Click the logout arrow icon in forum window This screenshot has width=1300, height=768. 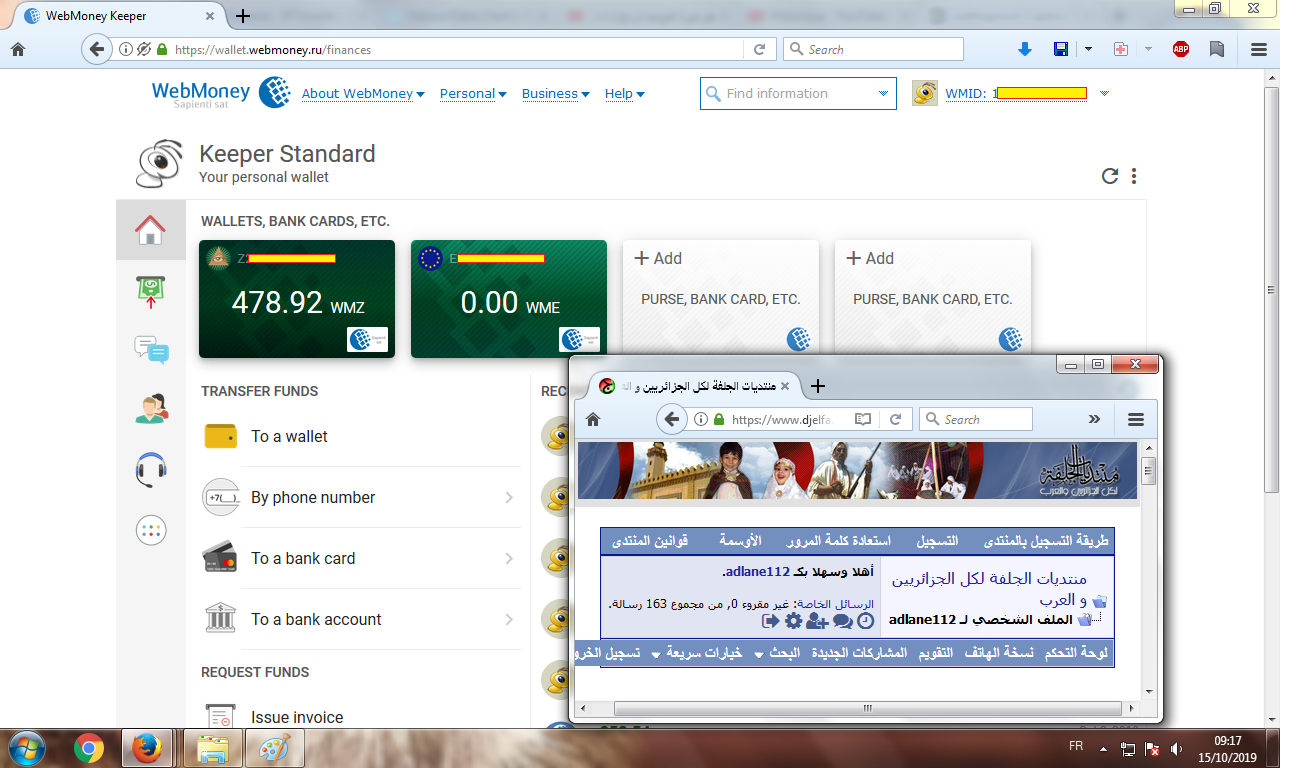pyautogui.click(x=770, y=621)
